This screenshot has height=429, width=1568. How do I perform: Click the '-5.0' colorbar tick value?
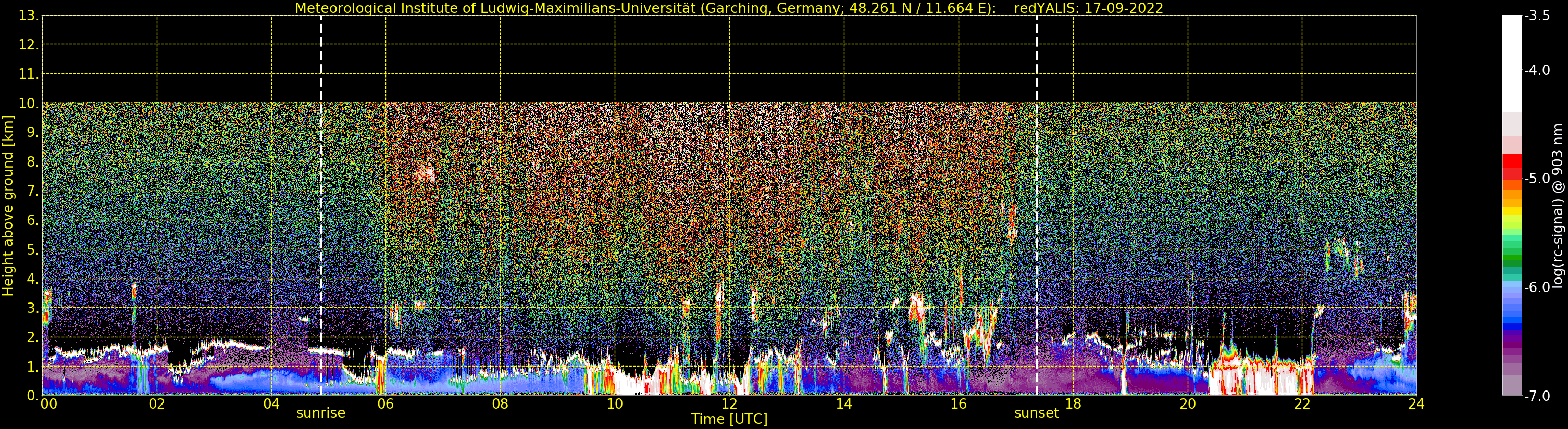[1537, 179]
